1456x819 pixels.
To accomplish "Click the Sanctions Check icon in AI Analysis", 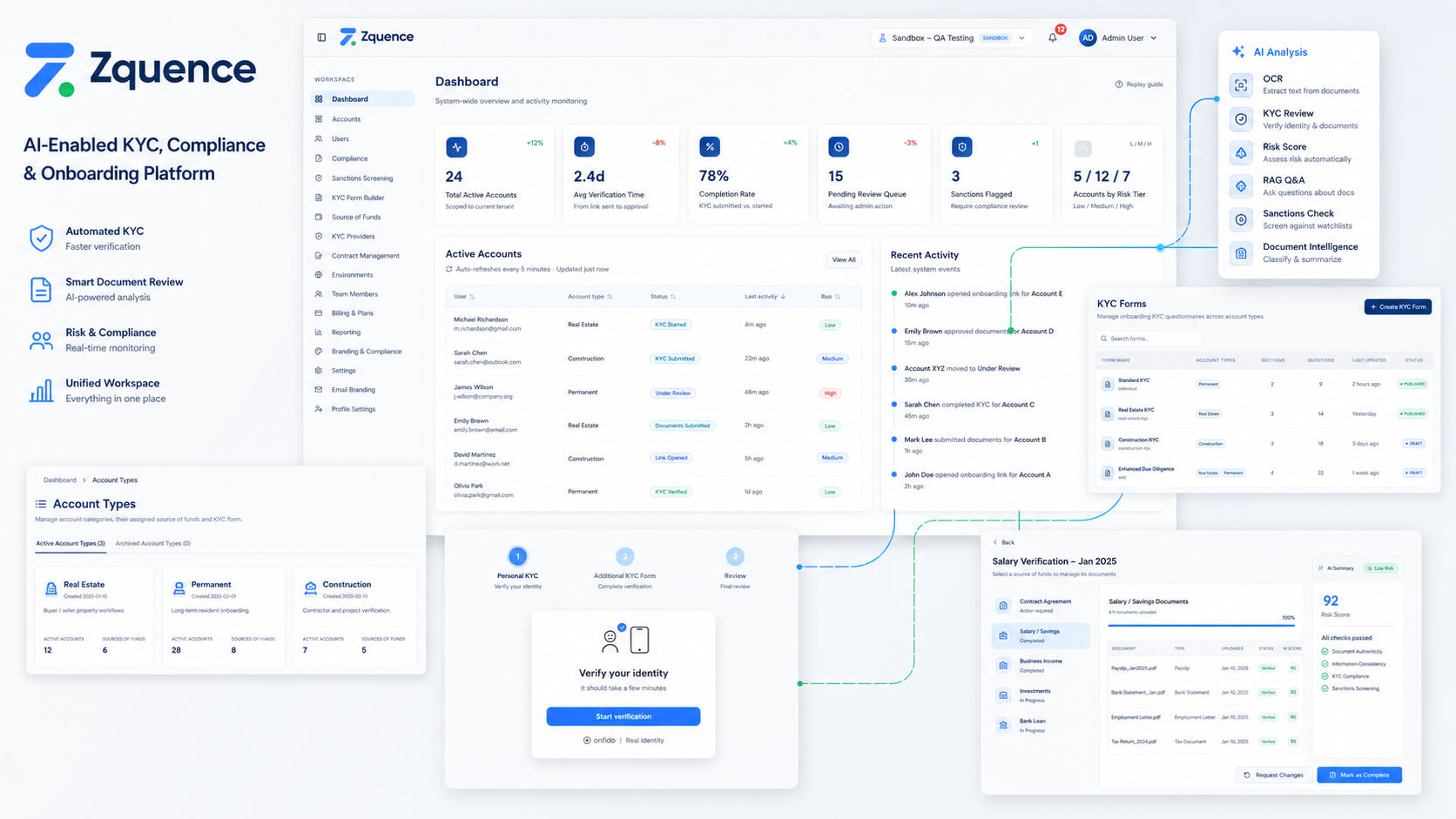I will pos(1241,219).
